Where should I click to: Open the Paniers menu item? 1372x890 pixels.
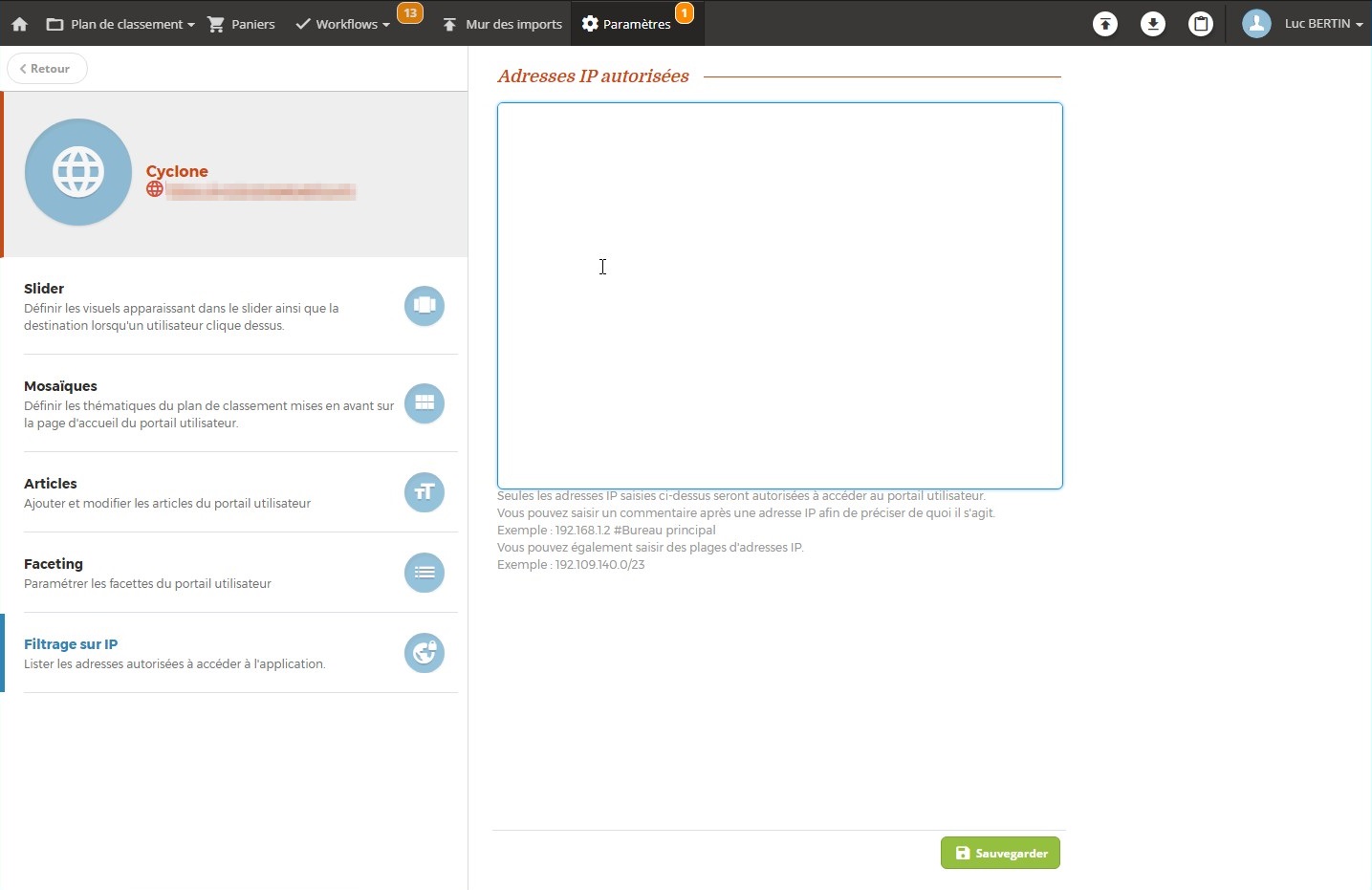(x=241, y=24)
